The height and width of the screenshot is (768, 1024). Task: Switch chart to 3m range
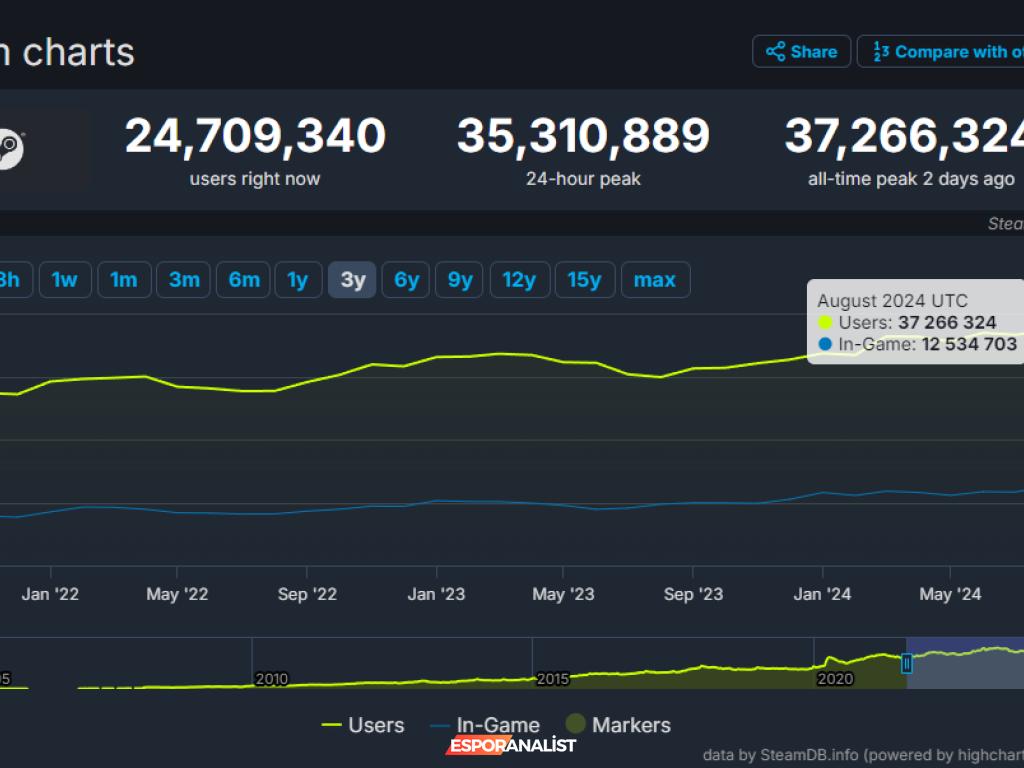click(184, 280)
